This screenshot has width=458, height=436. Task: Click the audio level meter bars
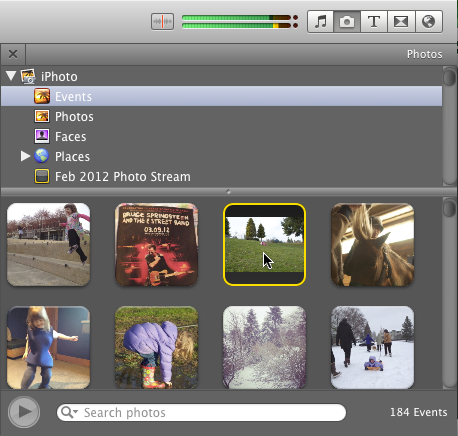240,22
